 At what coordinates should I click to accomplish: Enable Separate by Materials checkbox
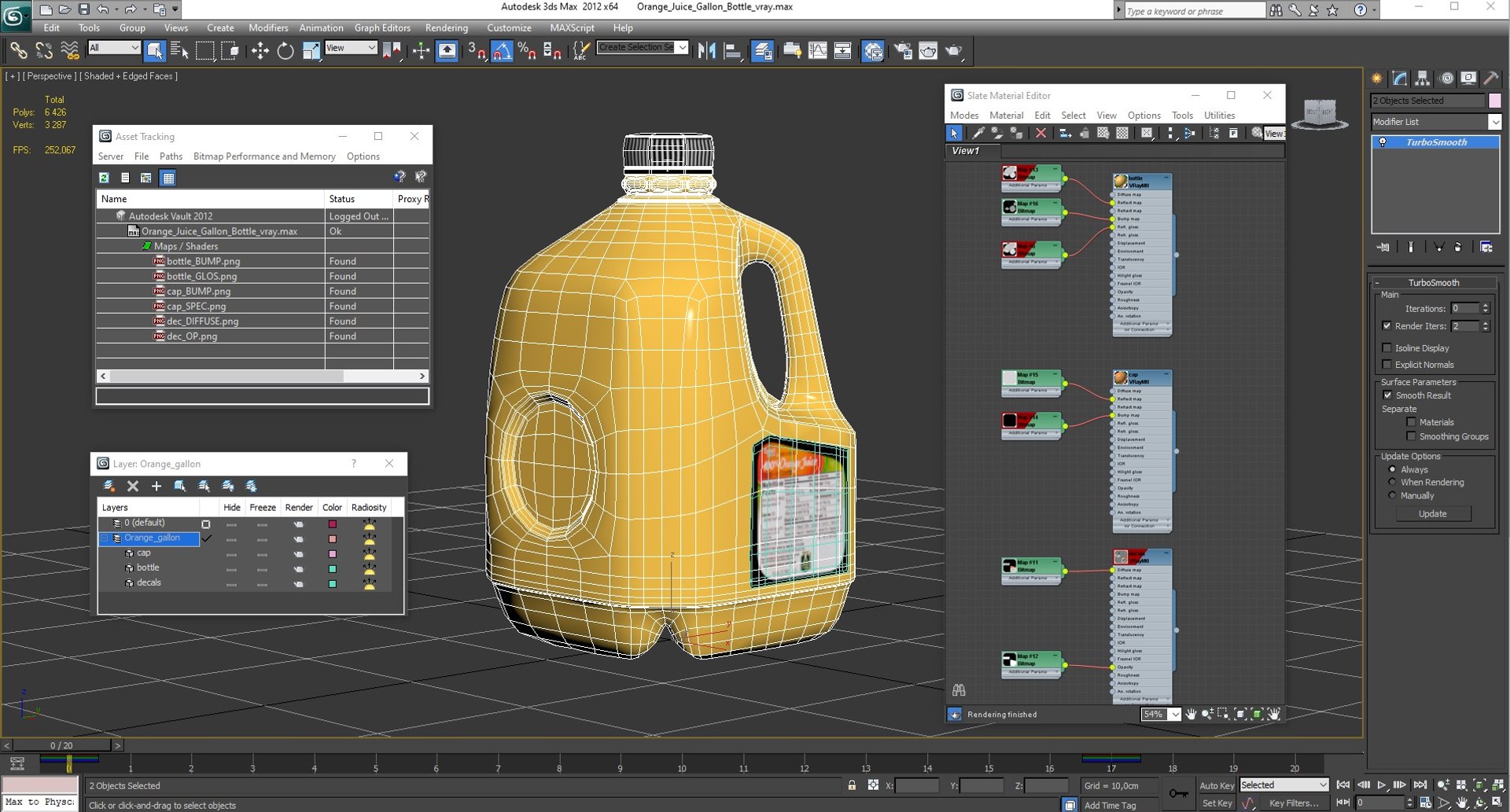click(1411, 422)
